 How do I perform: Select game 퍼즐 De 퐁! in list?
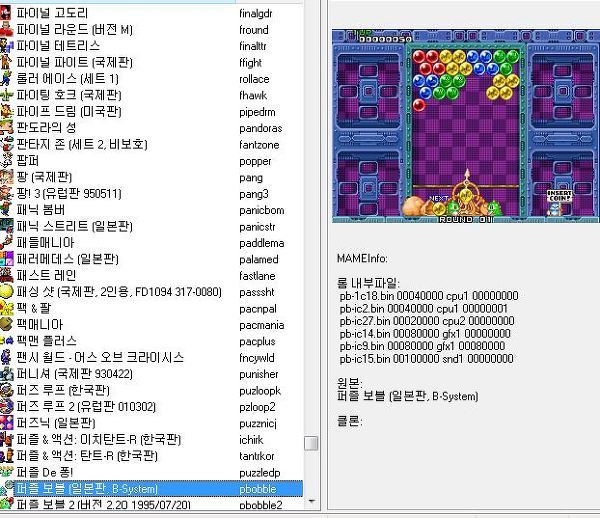click(44, 472)
